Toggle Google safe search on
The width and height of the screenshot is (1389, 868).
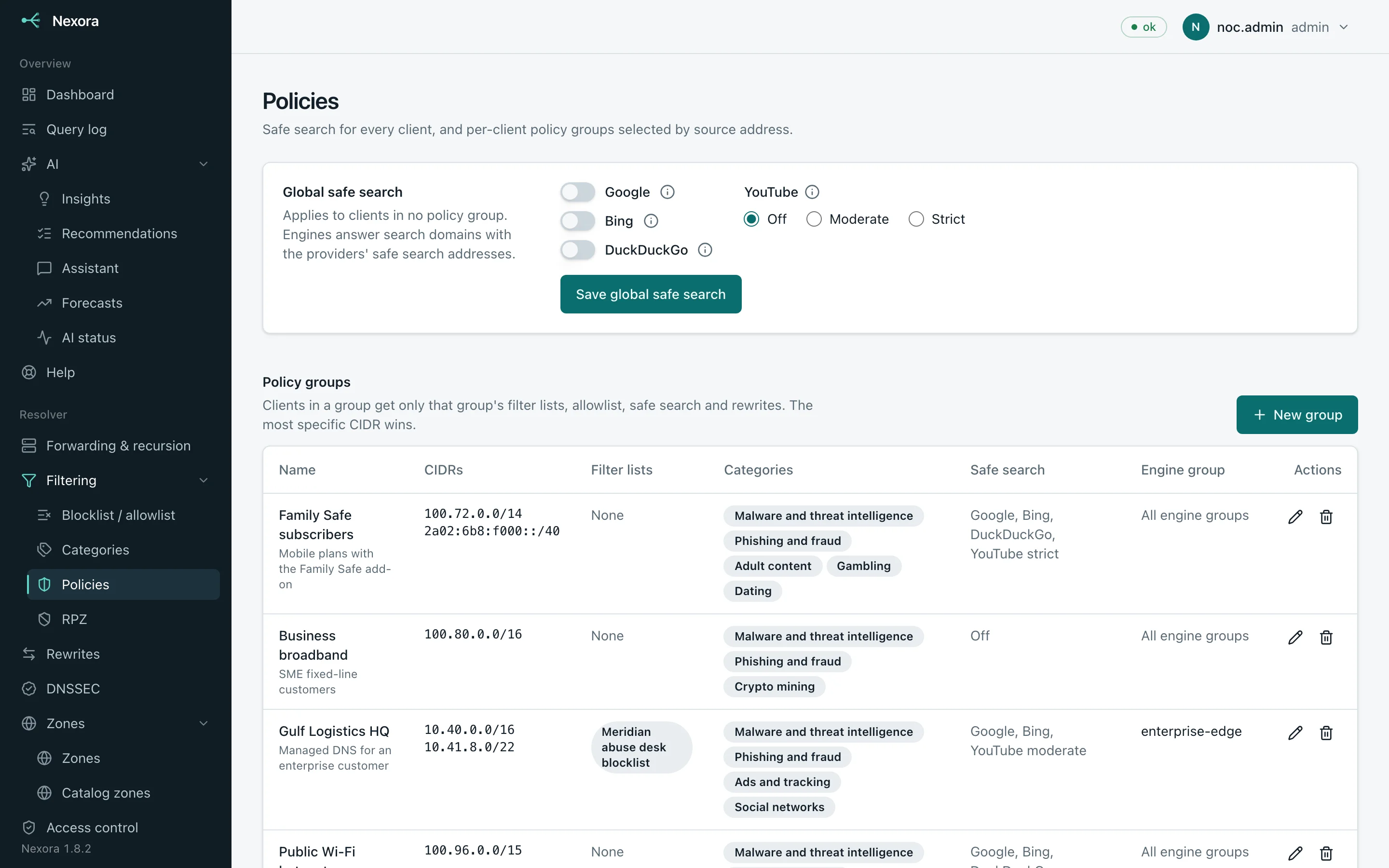(x=577, y=192)
